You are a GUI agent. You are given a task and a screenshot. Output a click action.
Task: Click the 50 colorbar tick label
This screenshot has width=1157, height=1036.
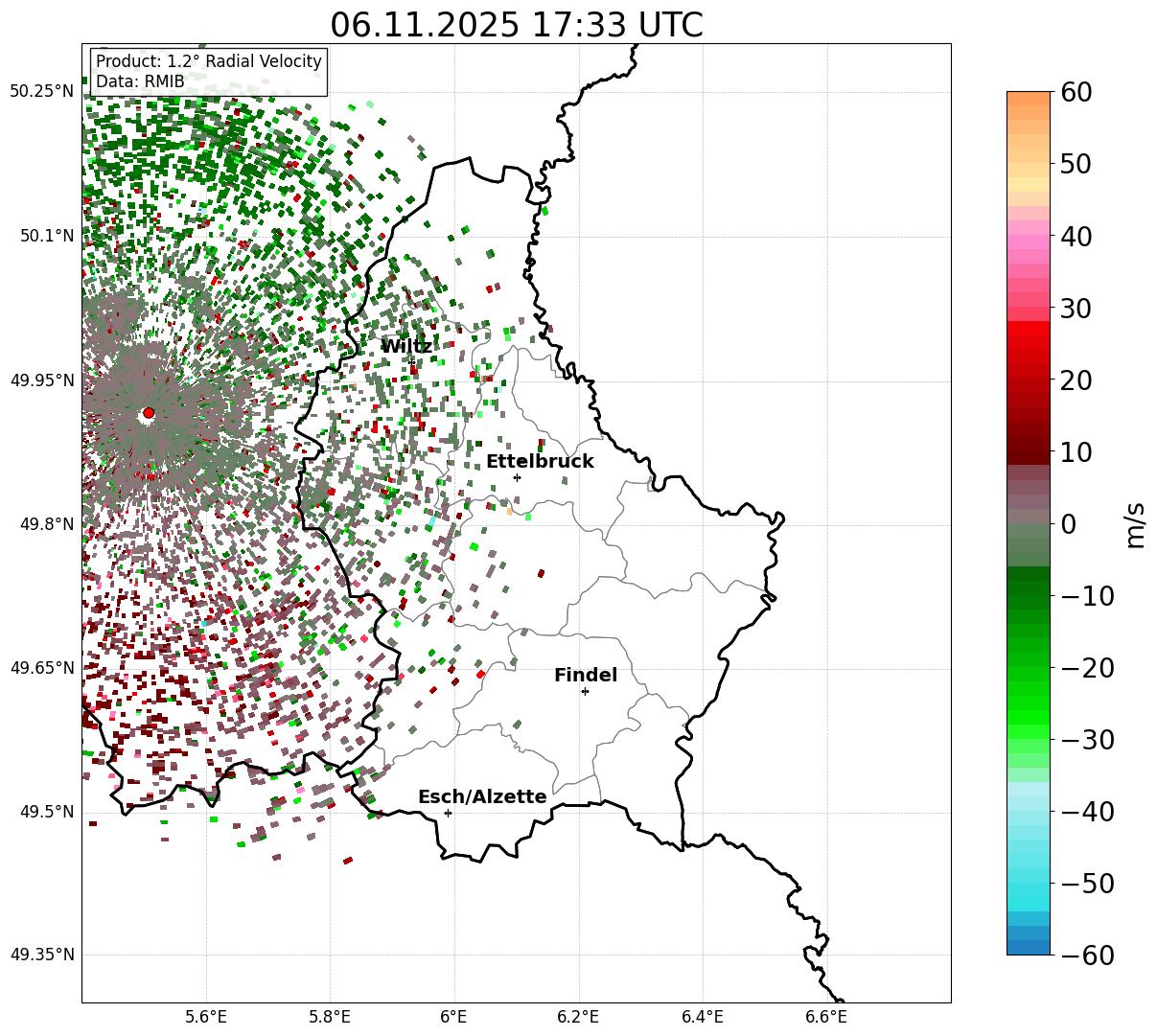click(x=1078, y=164)
